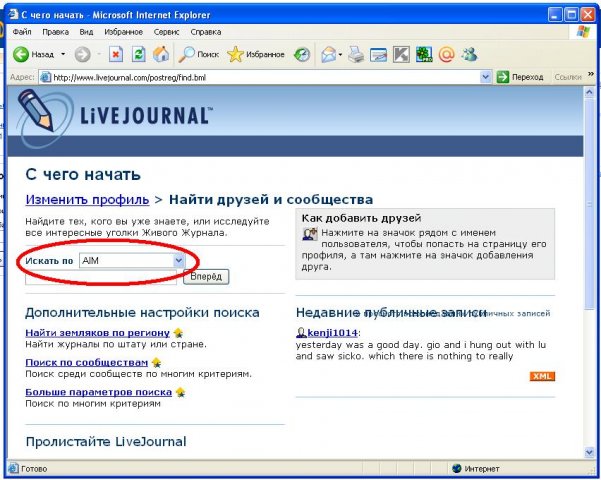Open the browser History icon
This screenshot has height=480, width=601.
pyautogui.click(x=301, y=54)
